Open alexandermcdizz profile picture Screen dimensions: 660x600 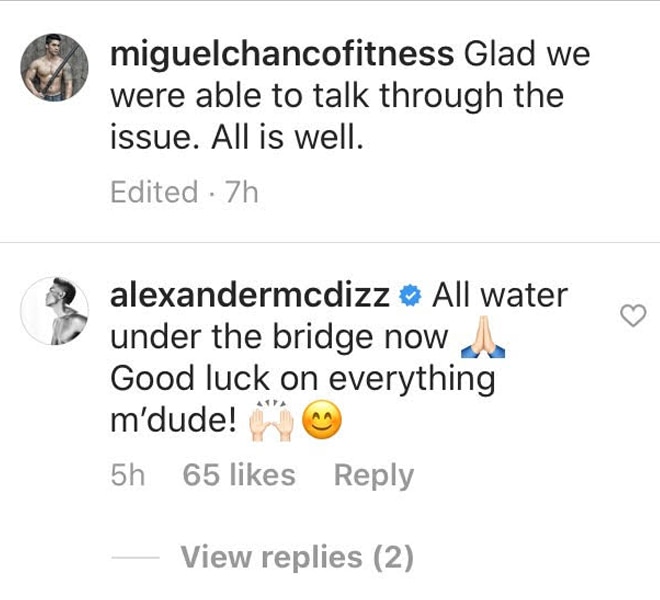(55, 311)
